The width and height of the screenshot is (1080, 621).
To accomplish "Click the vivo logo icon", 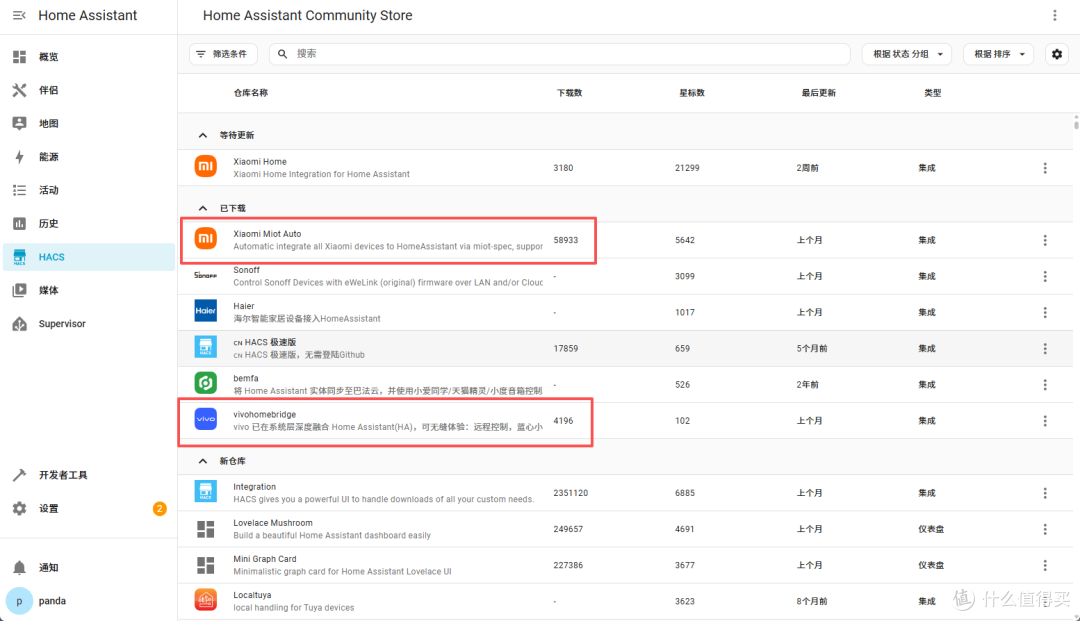I will (205, 419).
